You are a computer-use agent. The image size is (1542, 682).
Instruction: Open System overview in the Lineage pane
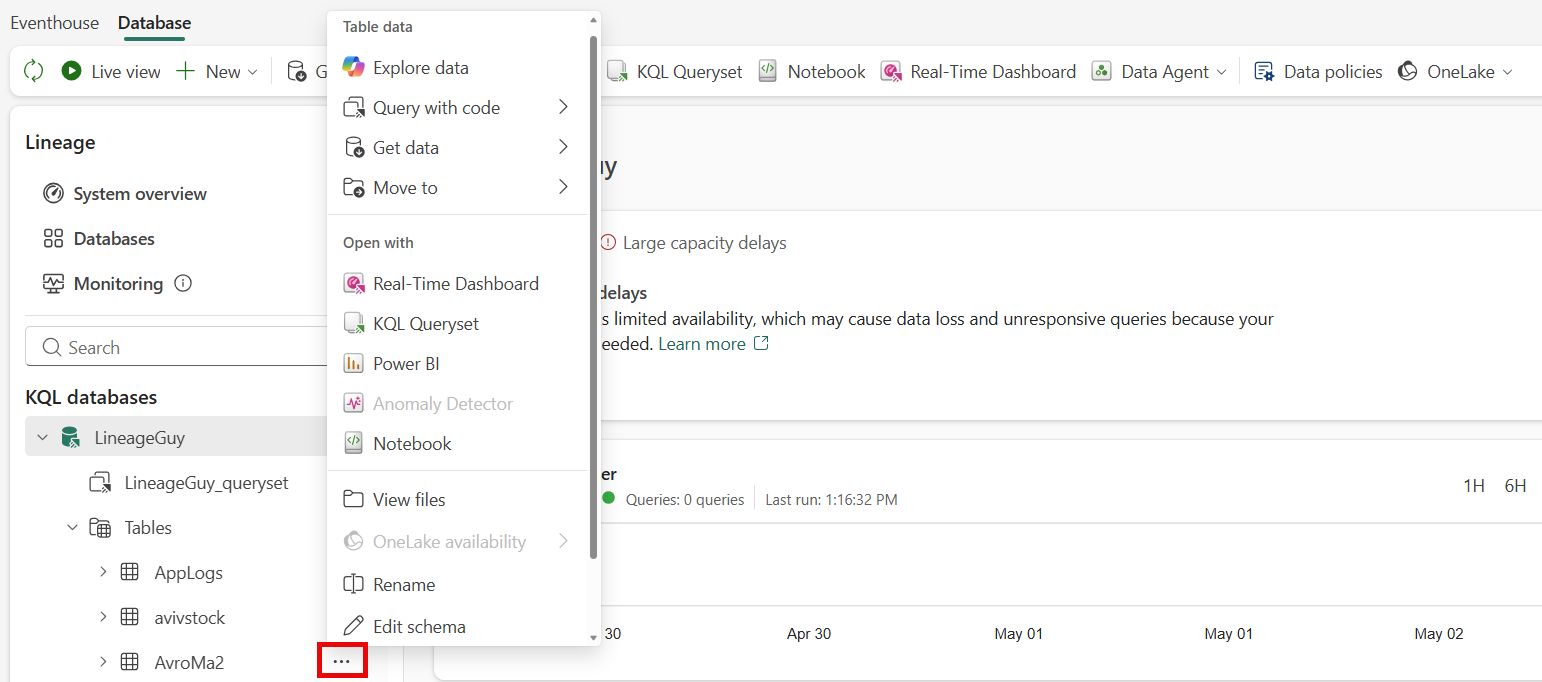point(125,194)
